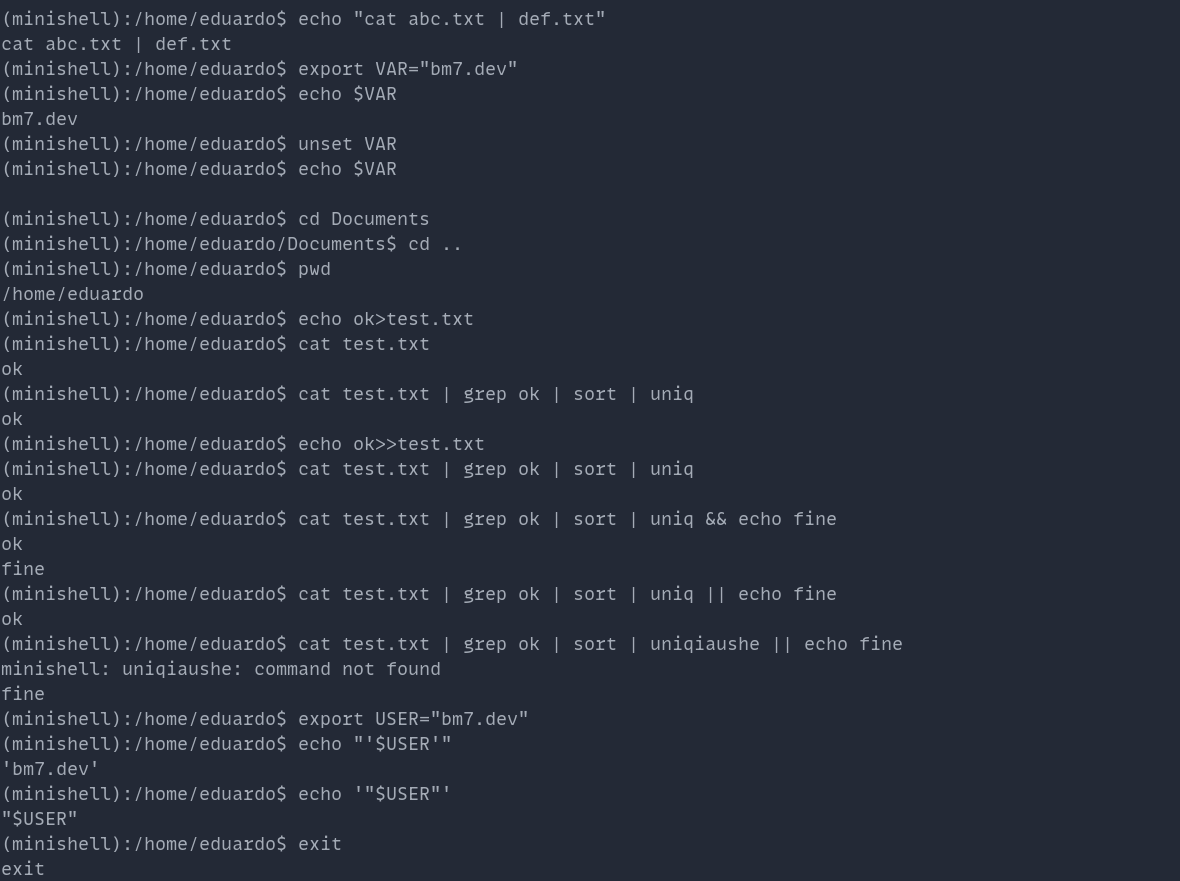The height and width of the screenshot is (881, 1180).
Task: Click the exit command at last prompt
Action: [320, 843]
